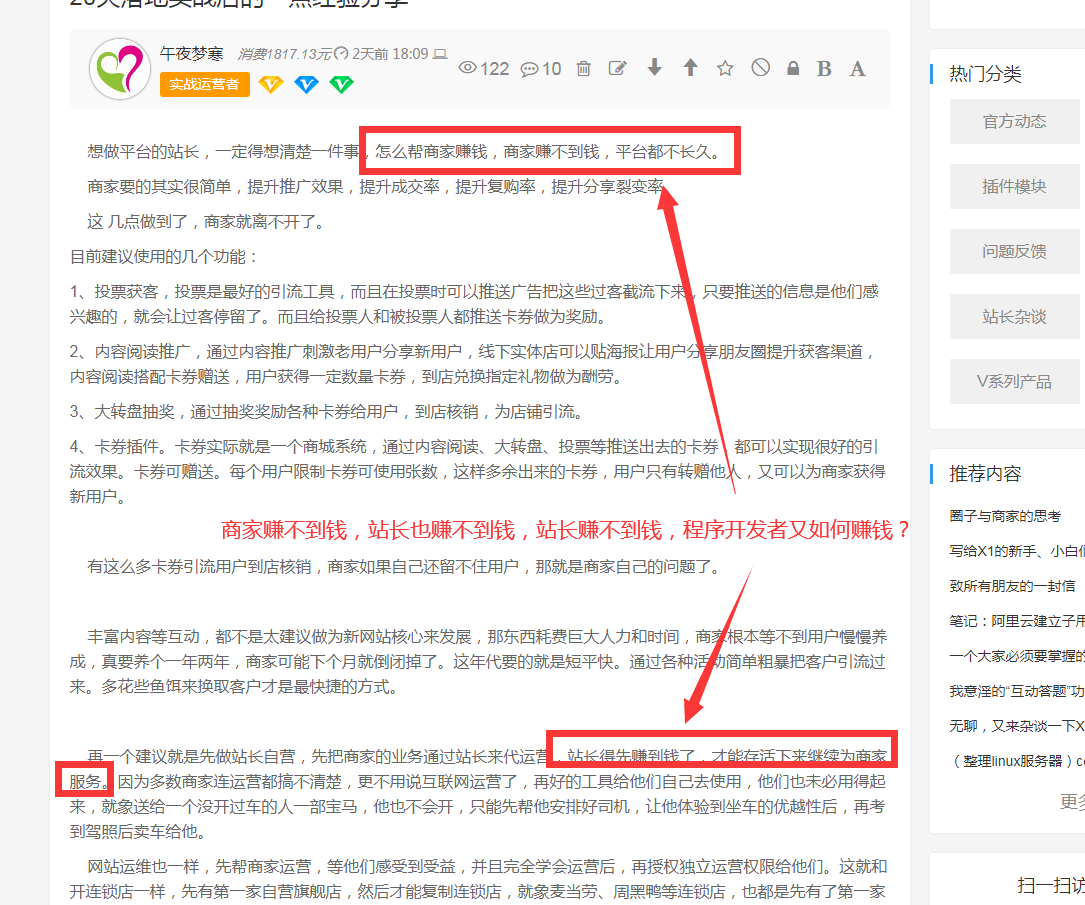Open author name 午夜梦寒 profile
The width and height of the screenshot is (1085, 905).
point(191,53)
